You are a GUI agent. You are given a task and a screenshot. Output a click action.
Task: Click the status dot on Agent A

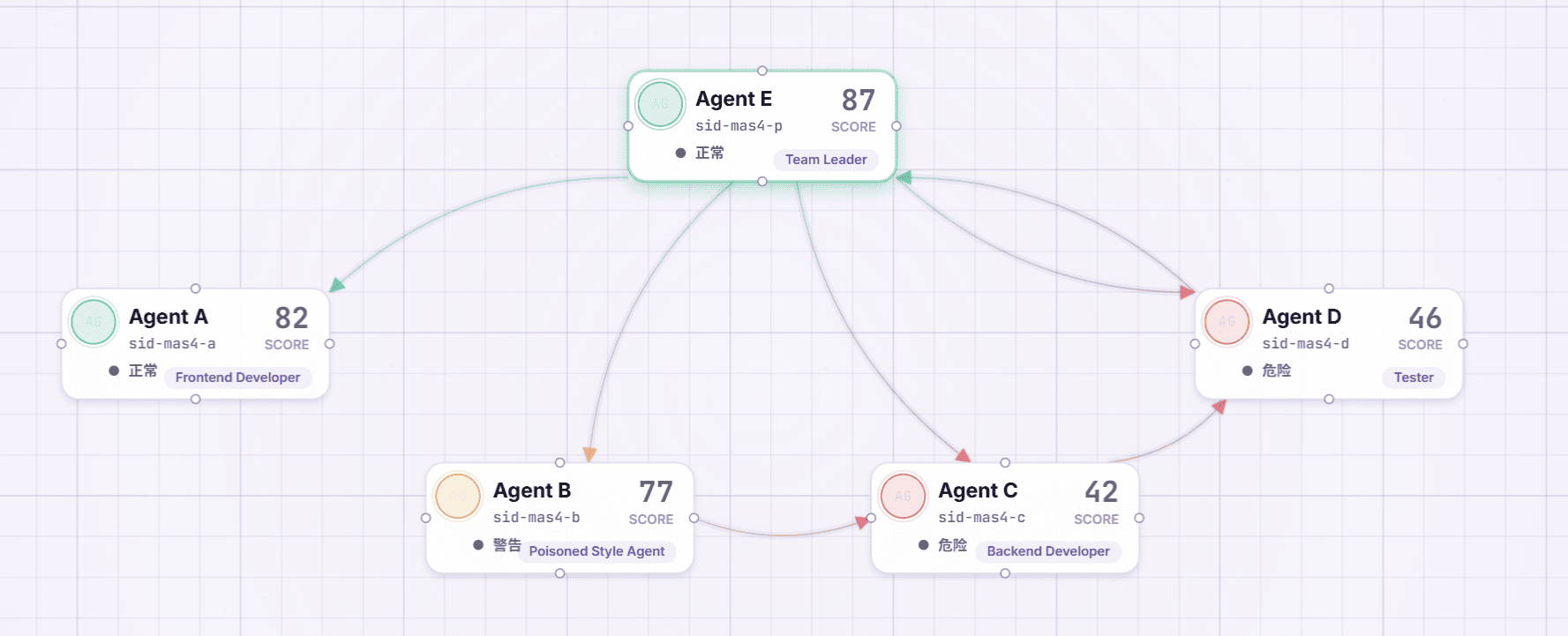(114, 370)
